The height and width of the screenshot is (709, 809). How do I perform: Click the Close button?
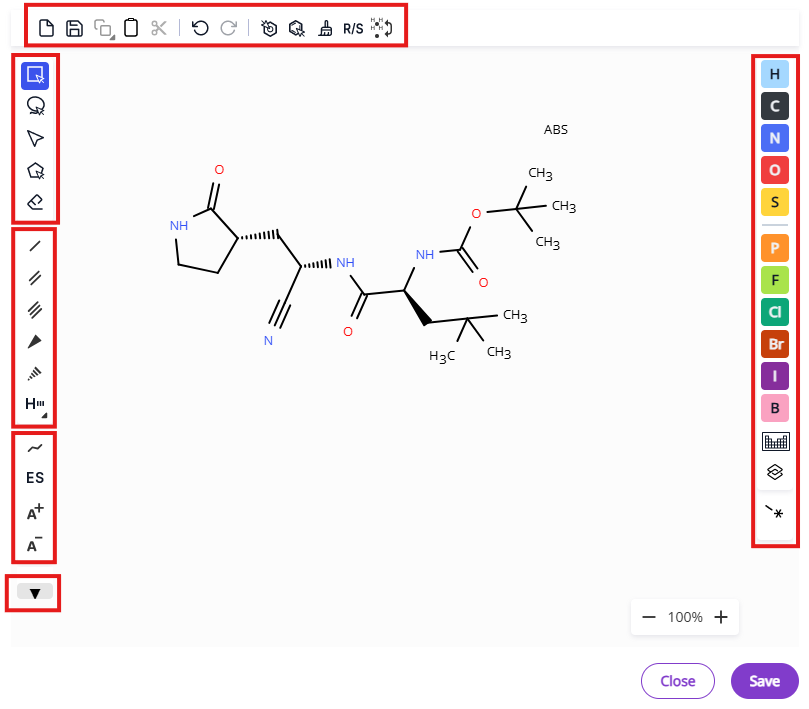677,681
